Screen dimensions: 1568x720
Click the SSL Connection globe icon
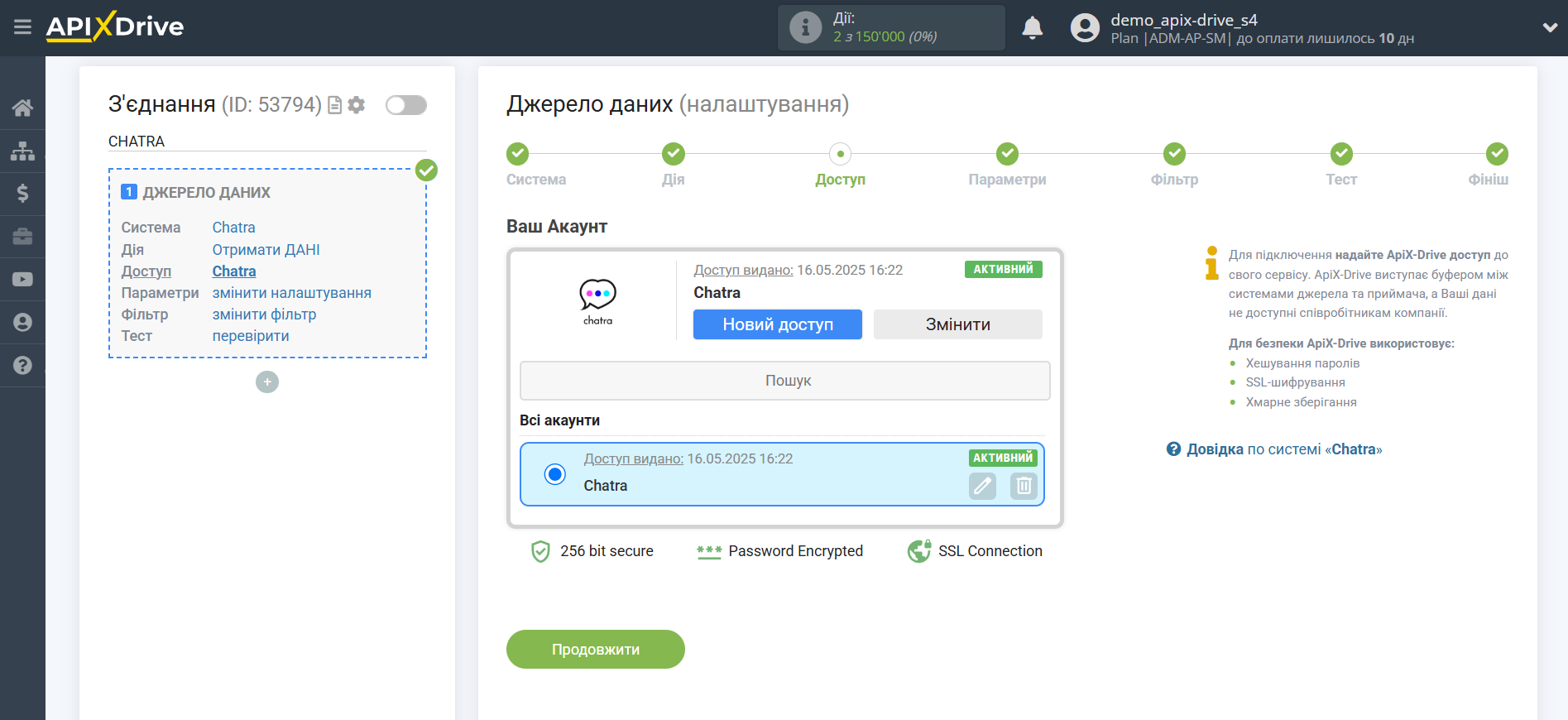(918, 551)
